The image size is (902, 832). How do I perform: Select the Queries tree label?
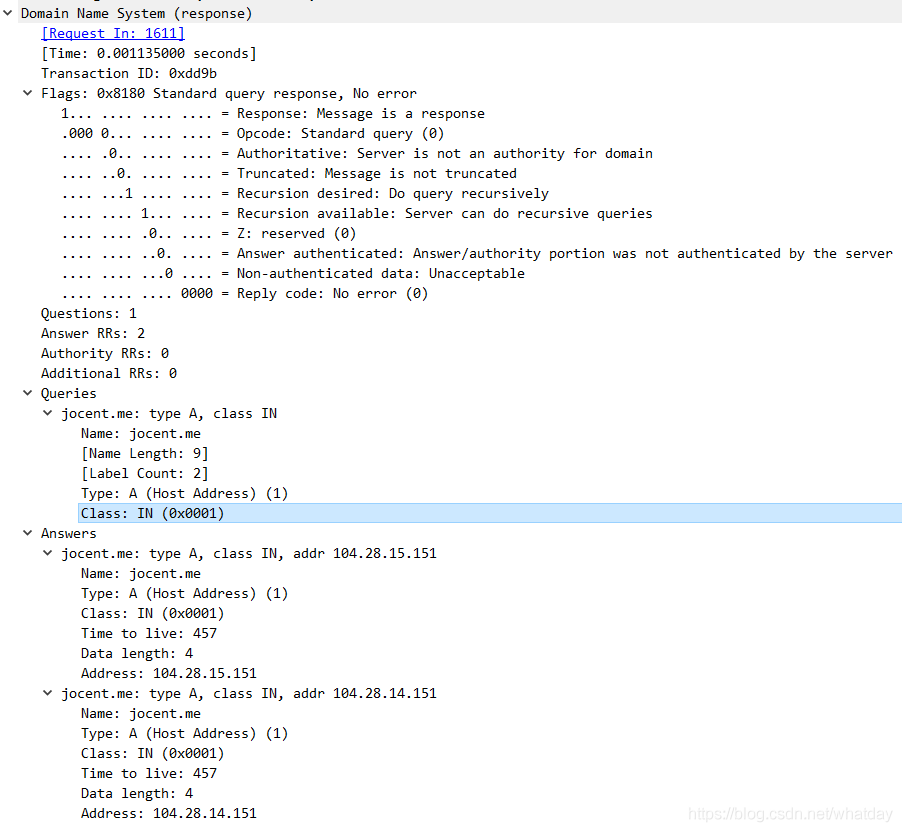[68, 394]
